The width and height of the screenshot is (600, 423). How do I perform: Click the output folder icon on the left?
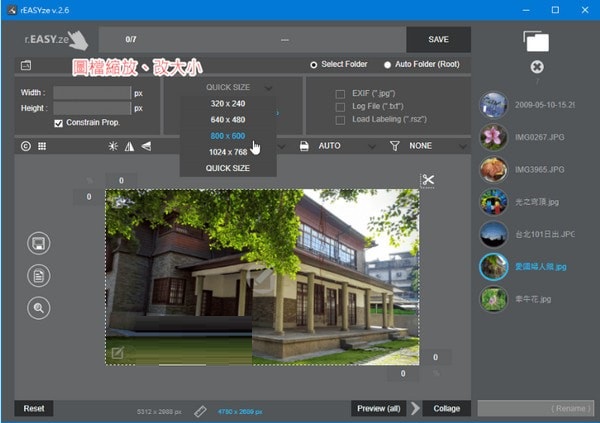(x=26, y=65)
